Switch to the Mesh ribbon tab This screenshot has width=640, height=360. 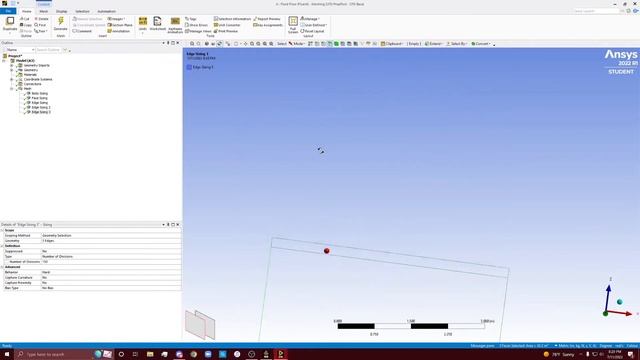[43, 11]
